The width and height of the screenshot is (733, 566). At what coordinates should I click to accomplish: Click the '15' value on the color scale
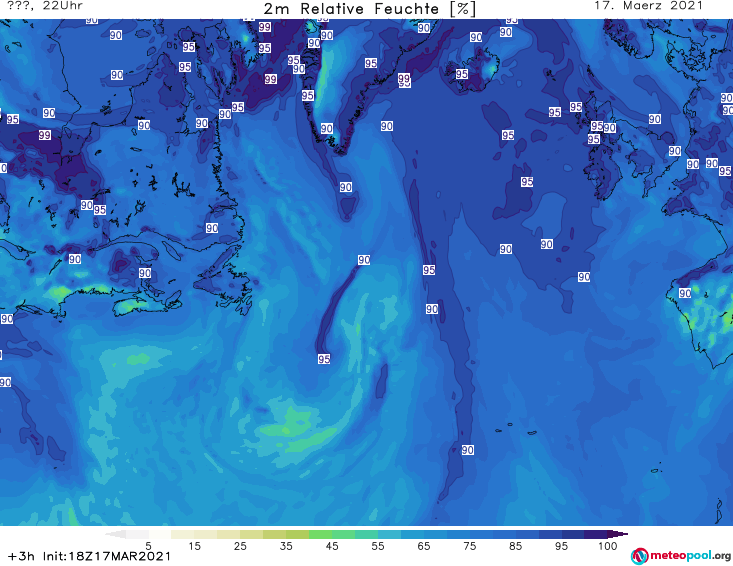(194, 546)
